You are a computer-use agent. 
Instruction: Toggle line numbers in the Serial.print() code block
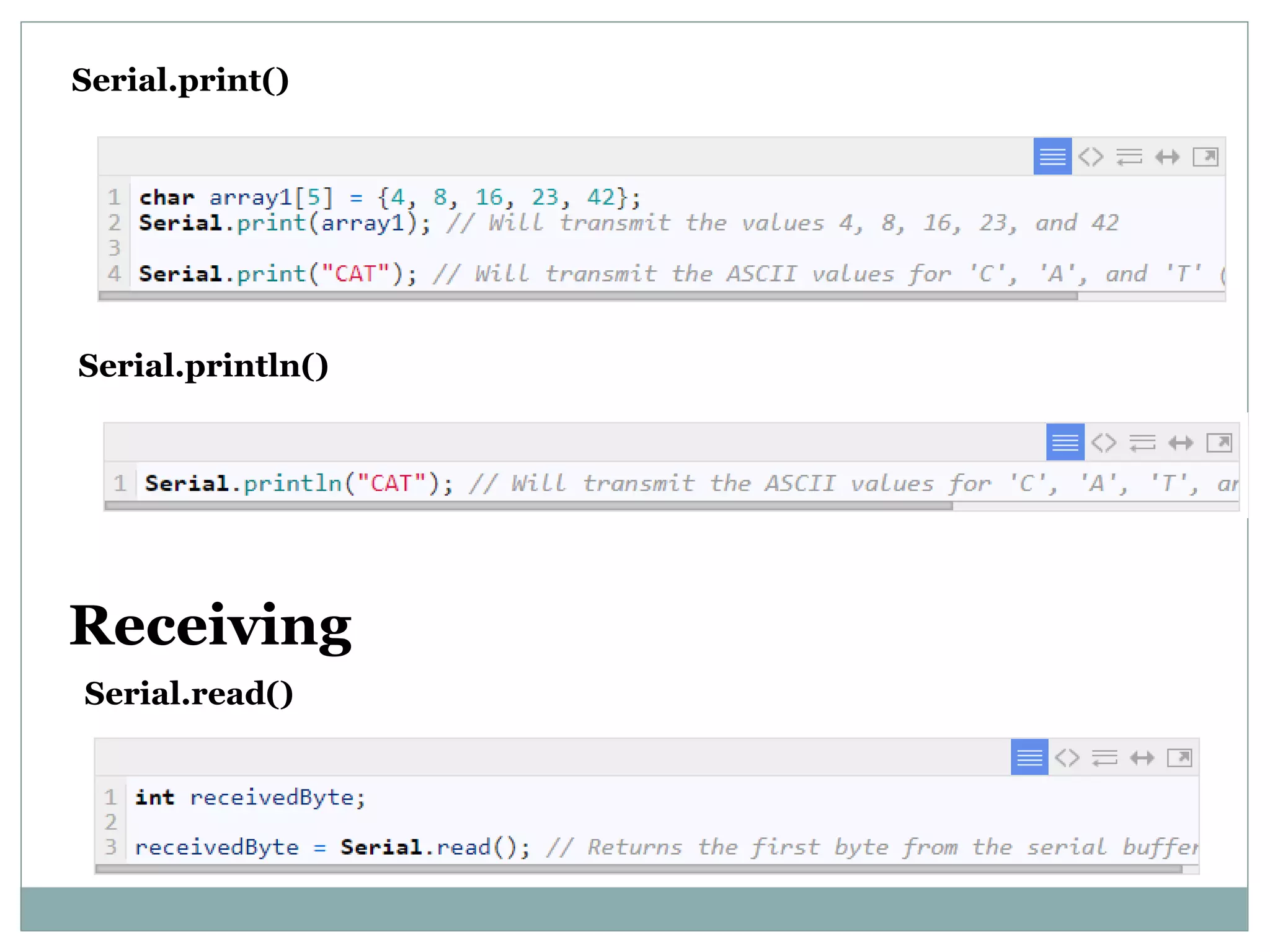click(1052, 157)
